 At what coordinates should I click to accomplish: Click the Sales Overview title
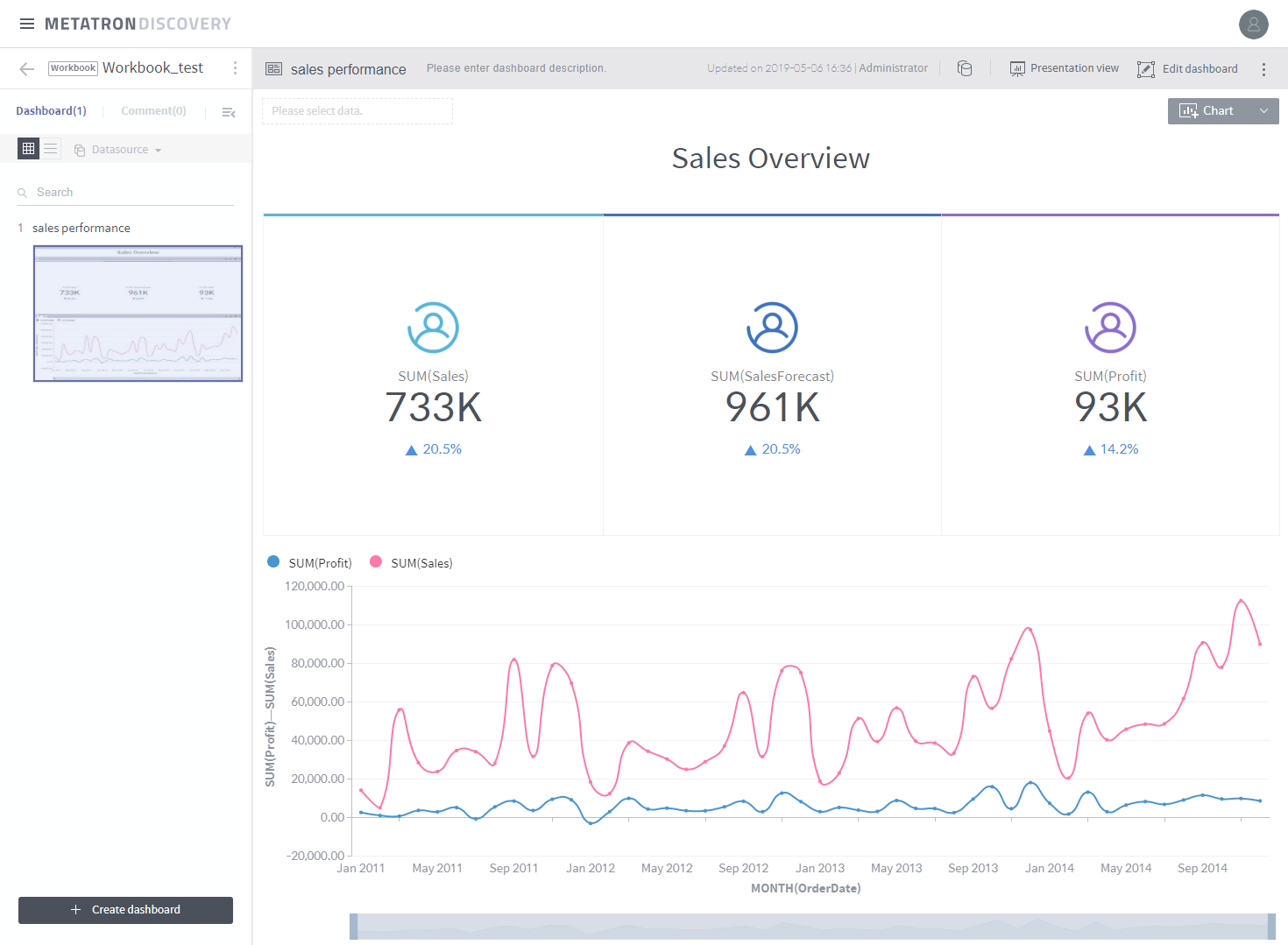tap(771, 159)
